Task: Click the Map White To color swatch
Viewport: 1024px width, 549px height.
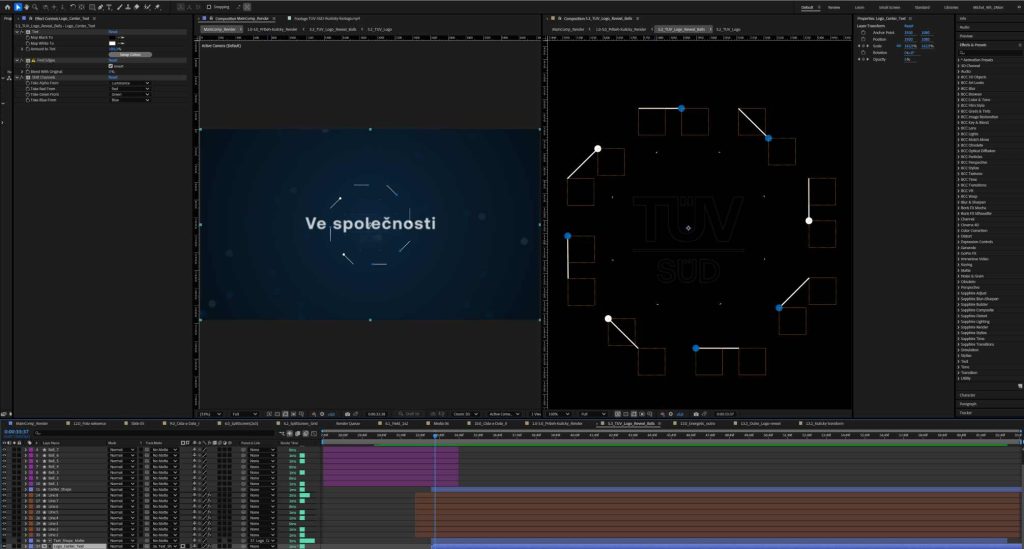Action: coord(113,42)
